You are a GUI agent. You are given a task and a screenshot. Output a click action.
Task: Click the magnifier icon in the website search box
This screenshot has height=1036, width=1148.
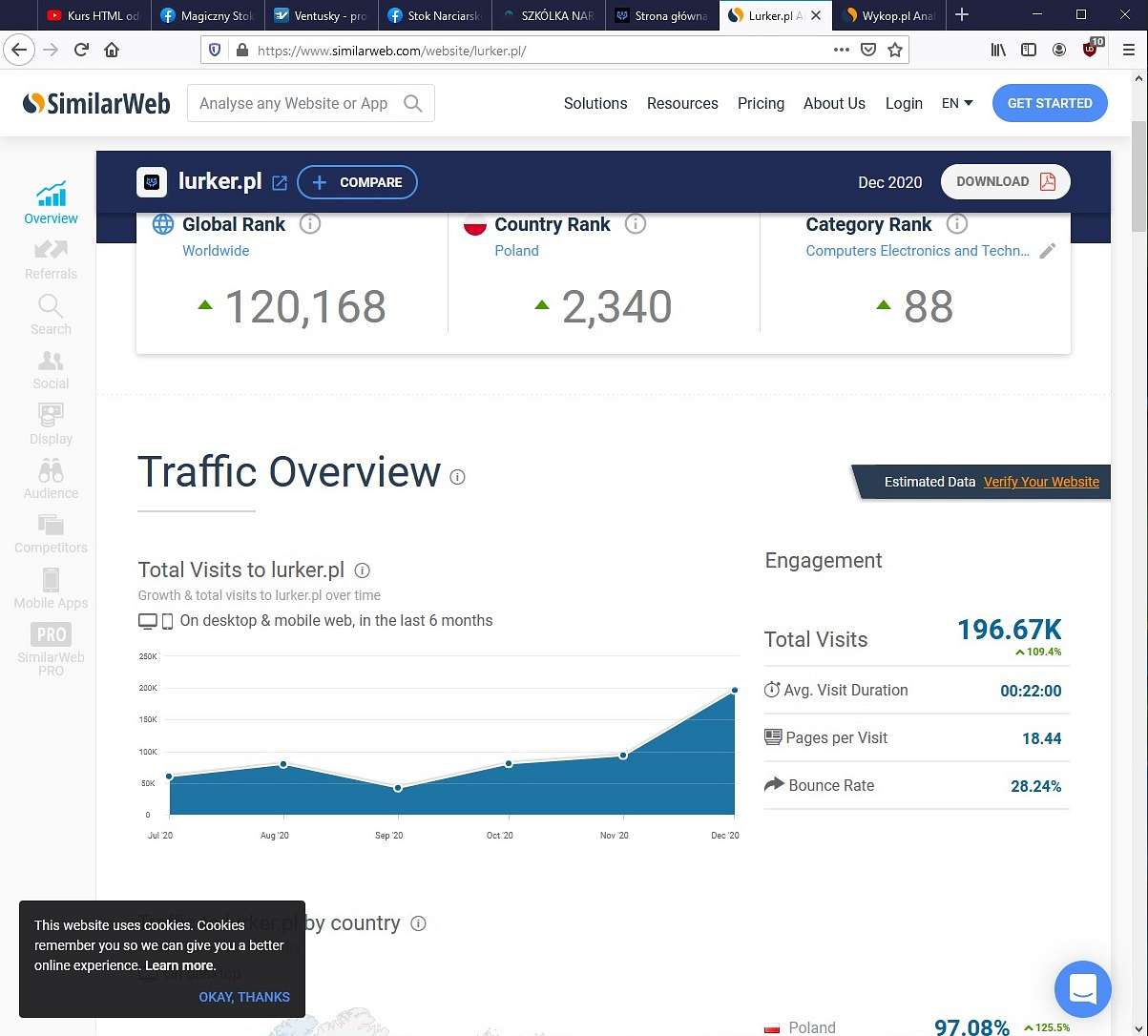tap(412, 103)
